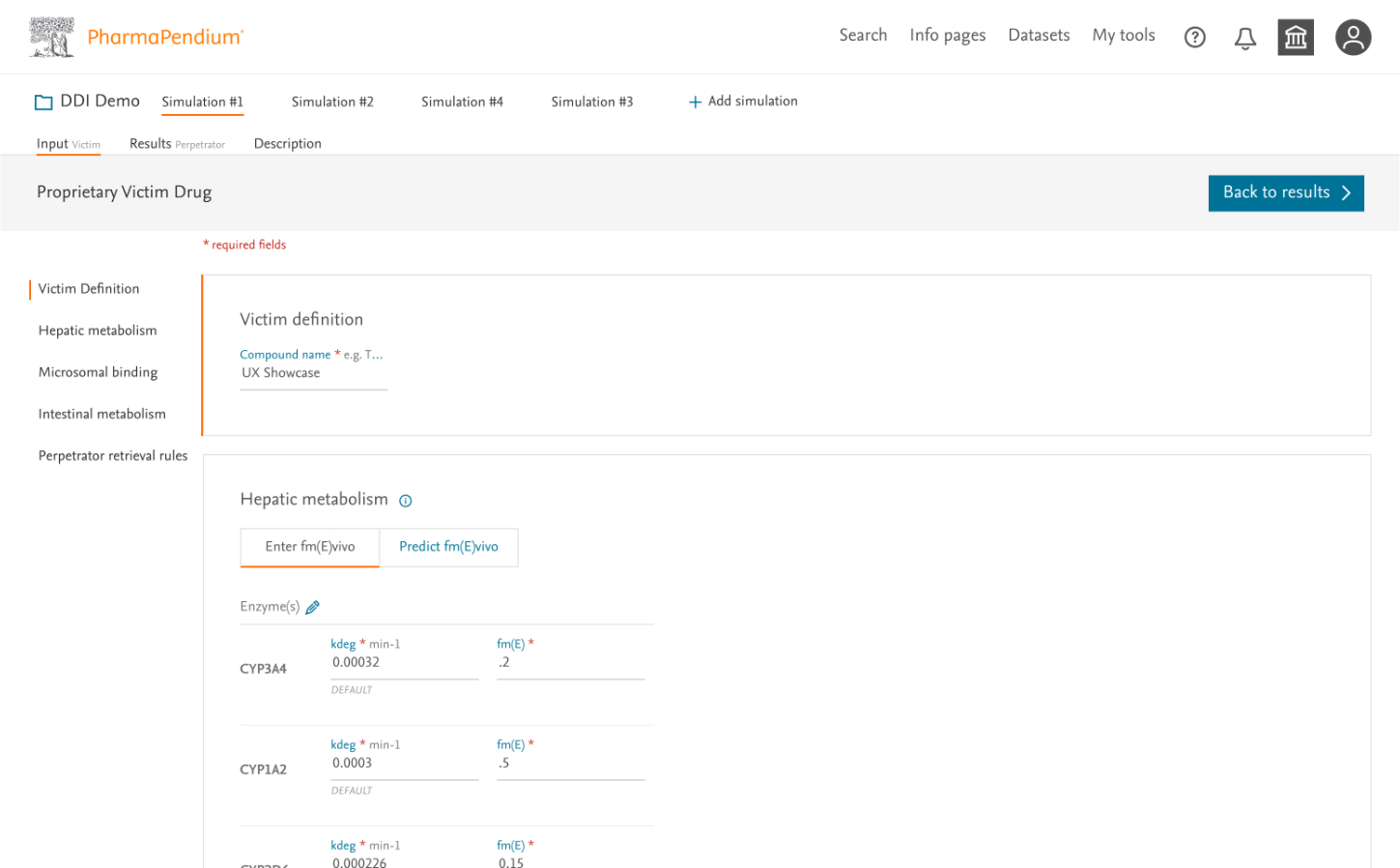Open My tools menu
This screenshot has height=868, width=1400.
pos(1124,35)
